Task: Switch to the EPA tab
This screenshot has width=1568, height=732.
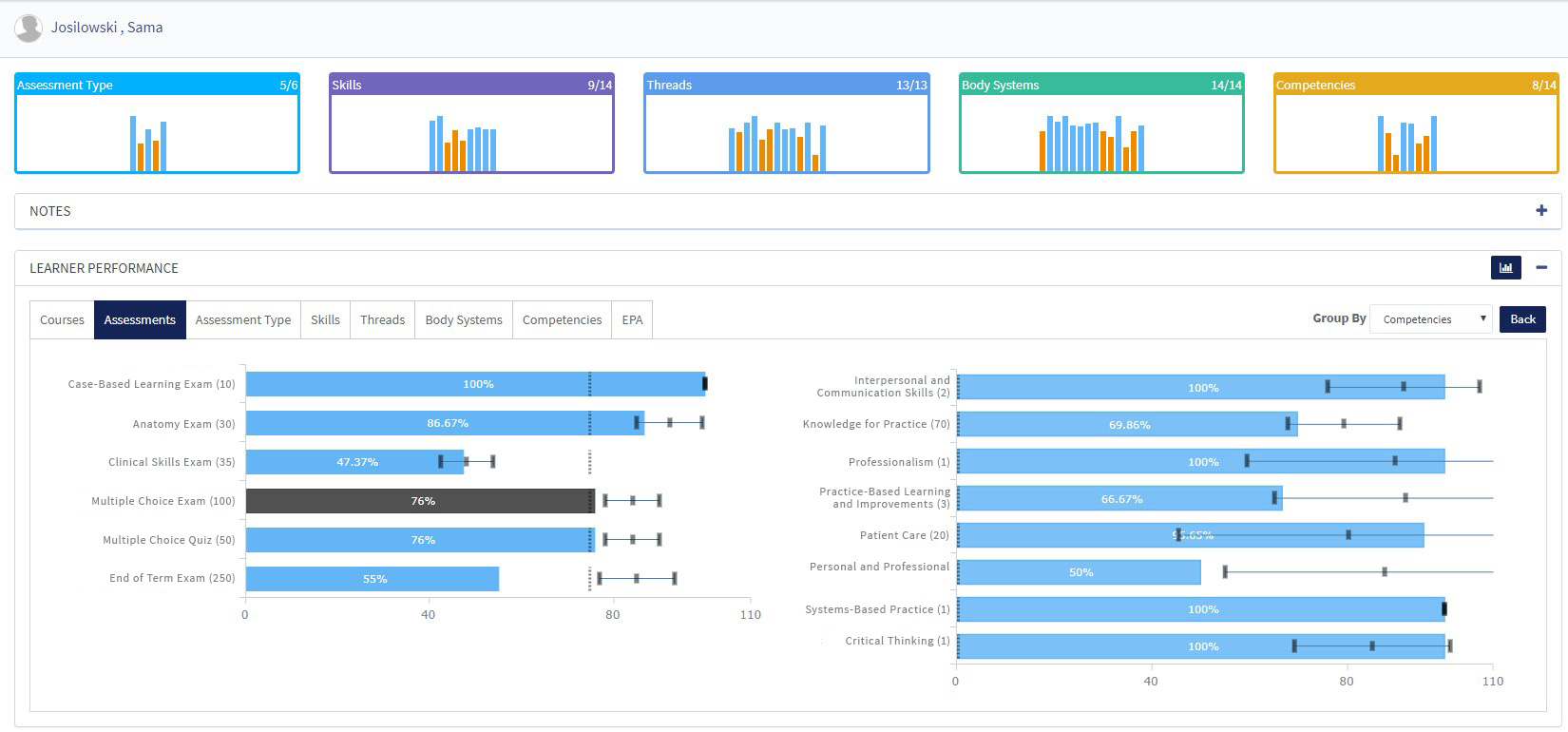Action: point(632,320)
